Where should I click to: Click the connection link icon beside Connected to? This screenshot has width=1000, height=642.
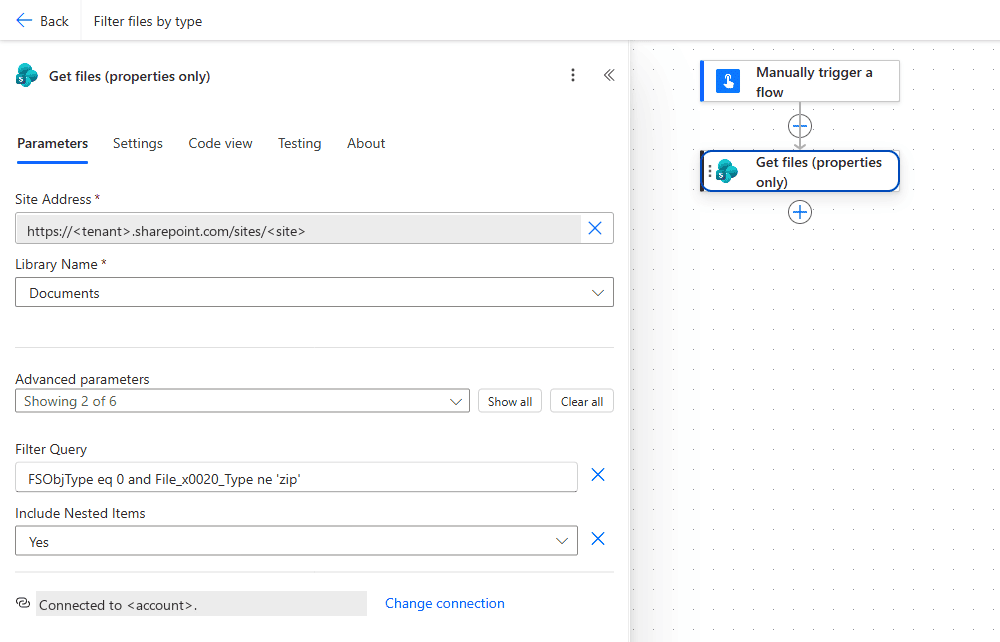click(23, 602)
